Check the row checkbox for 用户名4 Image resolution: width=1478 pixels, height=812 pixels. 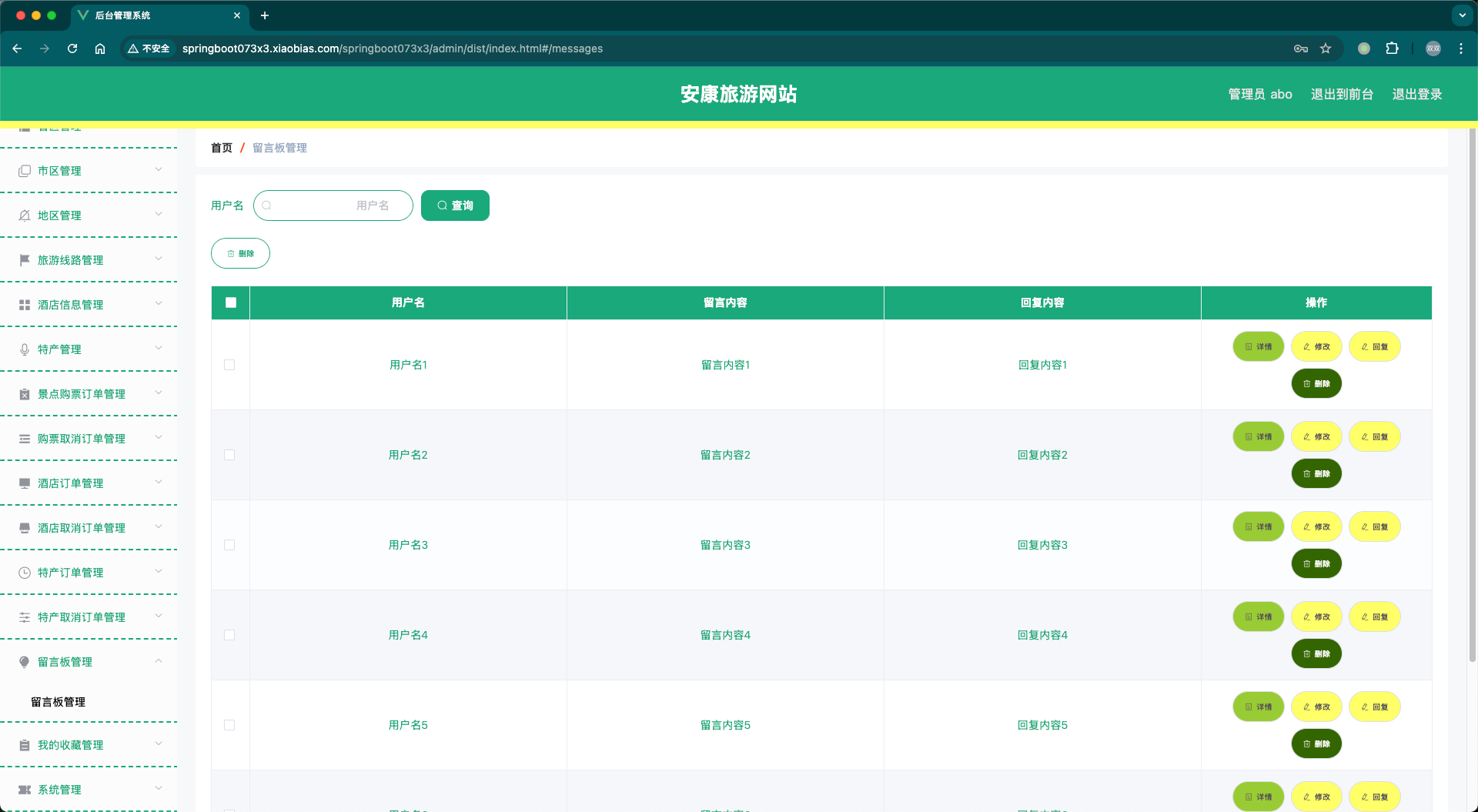point(229,635)
